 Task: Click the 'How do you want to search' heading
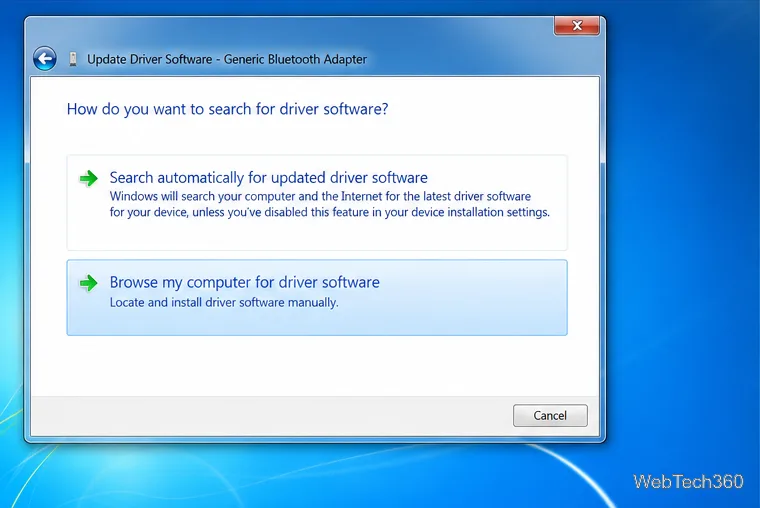coord(227,109)
